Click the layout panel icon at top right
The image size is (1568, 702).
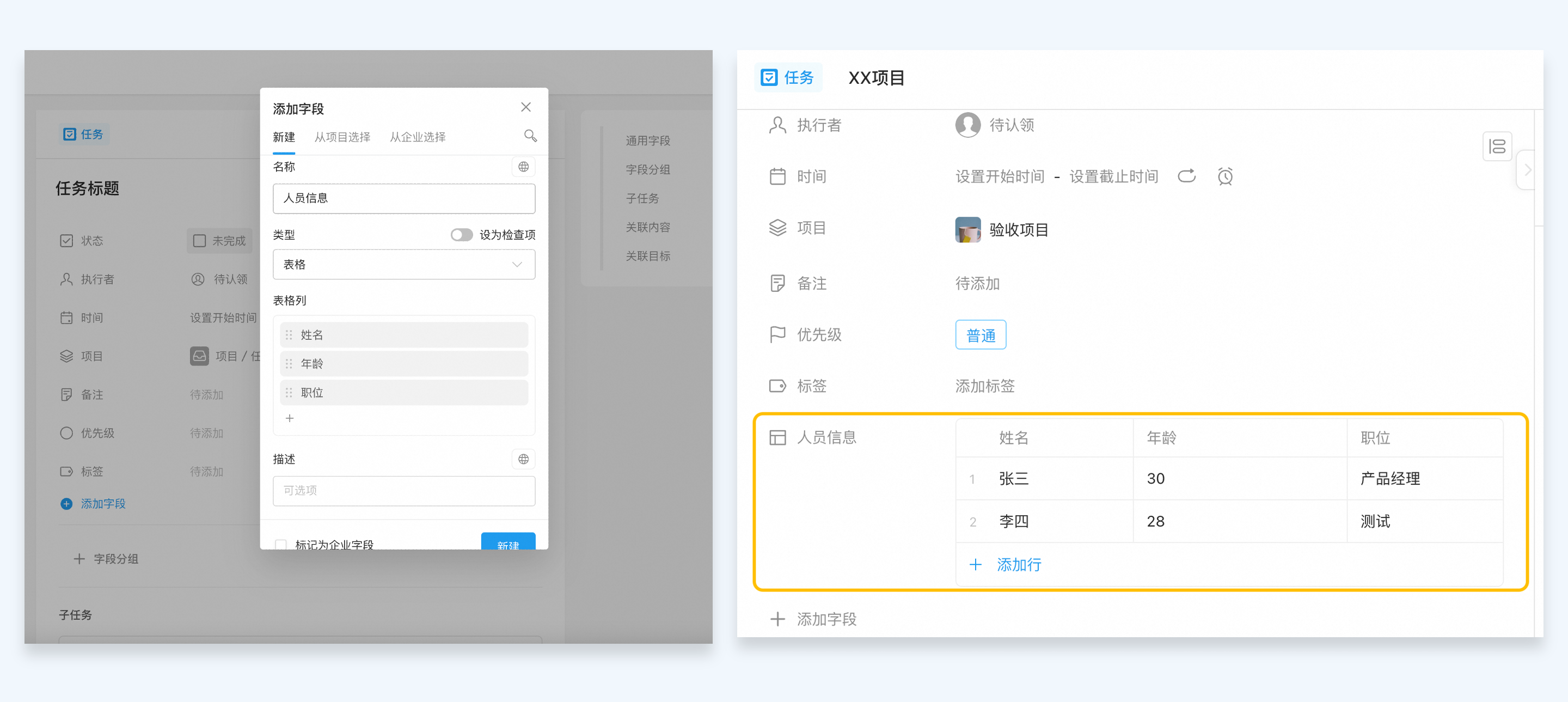[1497, 146]
